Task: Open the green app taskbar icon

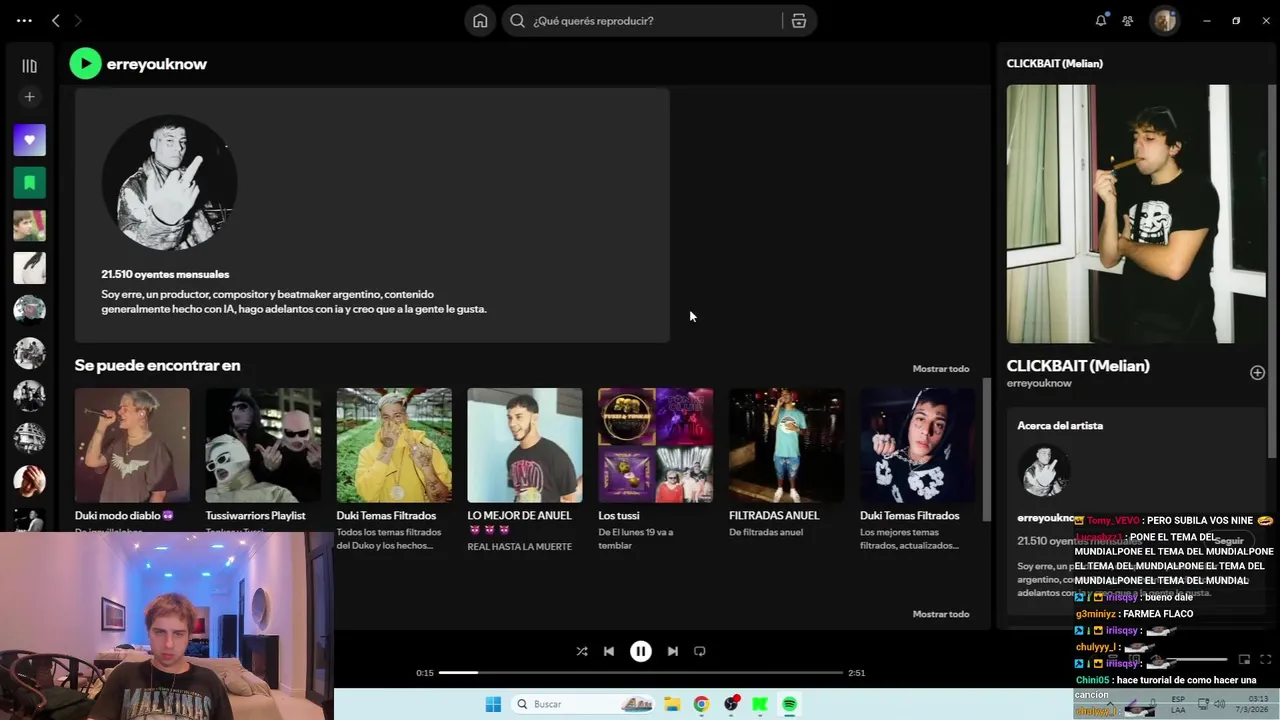Action: 760,704
